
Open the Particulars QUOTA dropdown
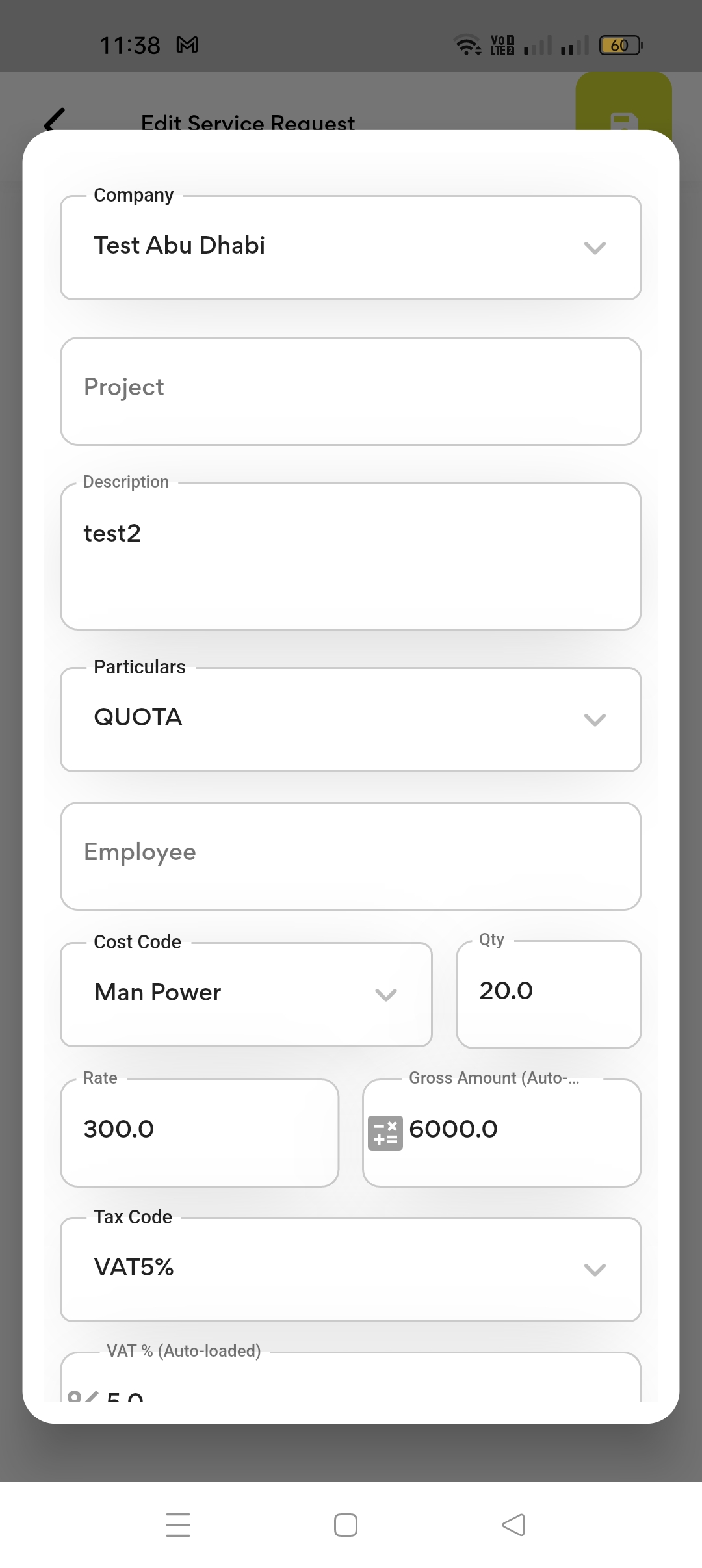pyautogui.click(x=350, y=719)
